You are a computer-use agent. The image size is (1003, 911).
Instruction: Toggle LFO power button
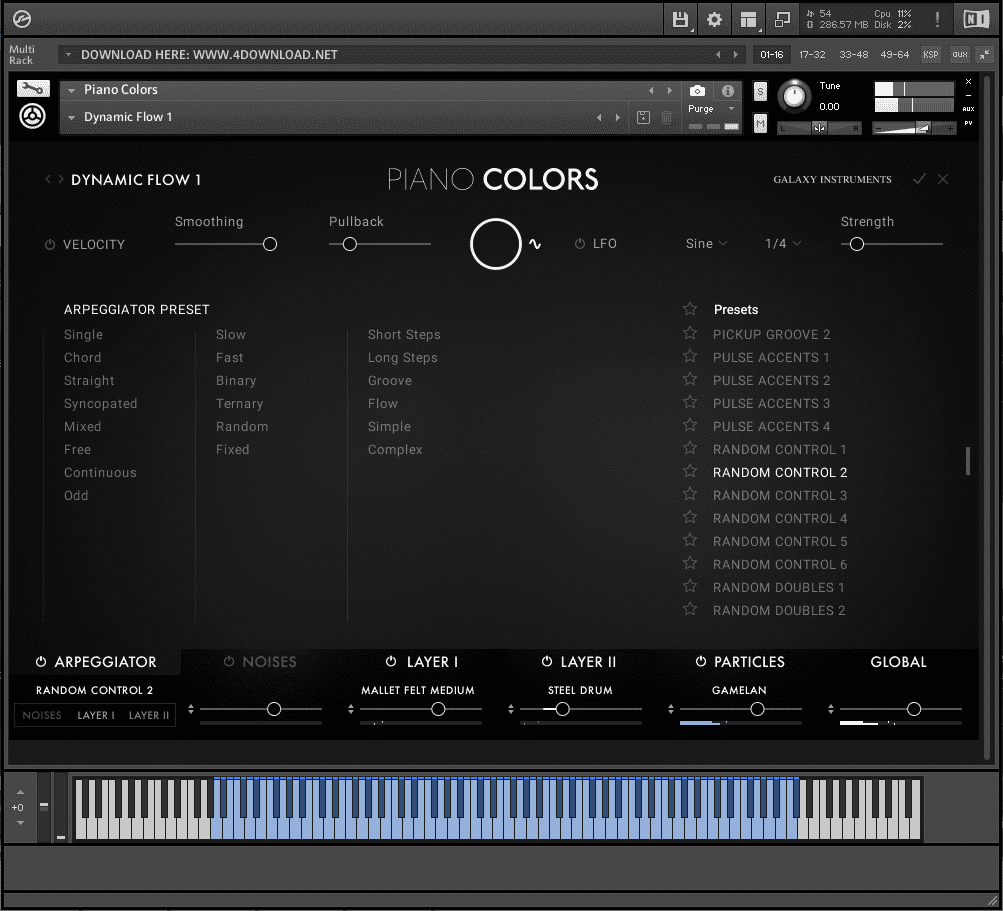pyautogui.click(x=580, y=244)
